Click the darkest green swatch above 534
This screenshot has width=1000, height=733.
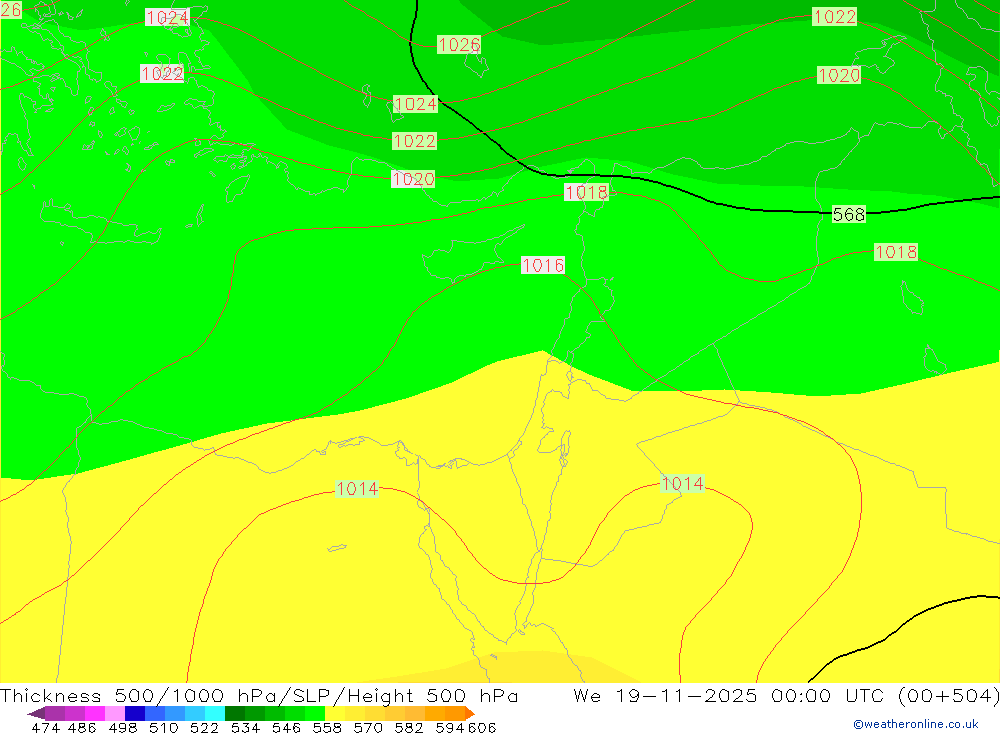(235, 713)
